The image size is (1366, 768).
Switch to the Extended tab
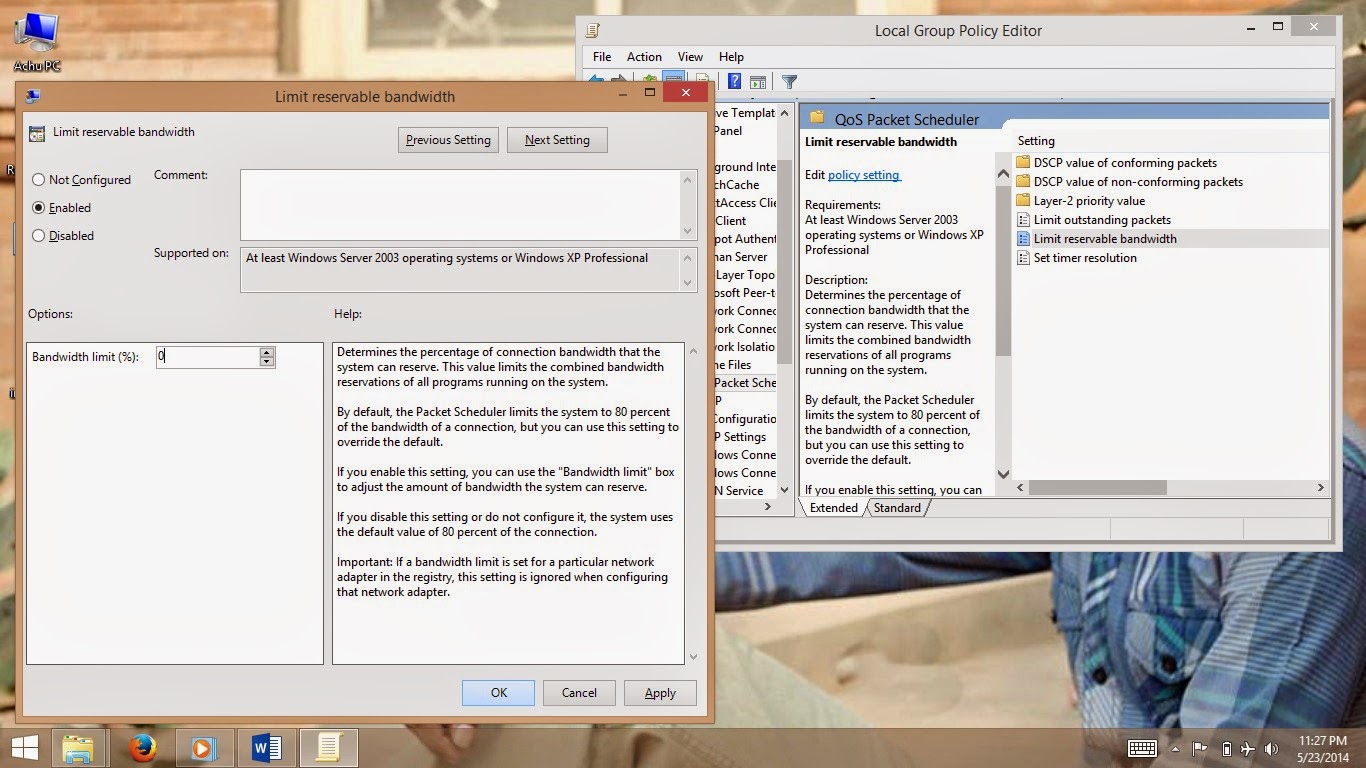click(x=834, y=508)
